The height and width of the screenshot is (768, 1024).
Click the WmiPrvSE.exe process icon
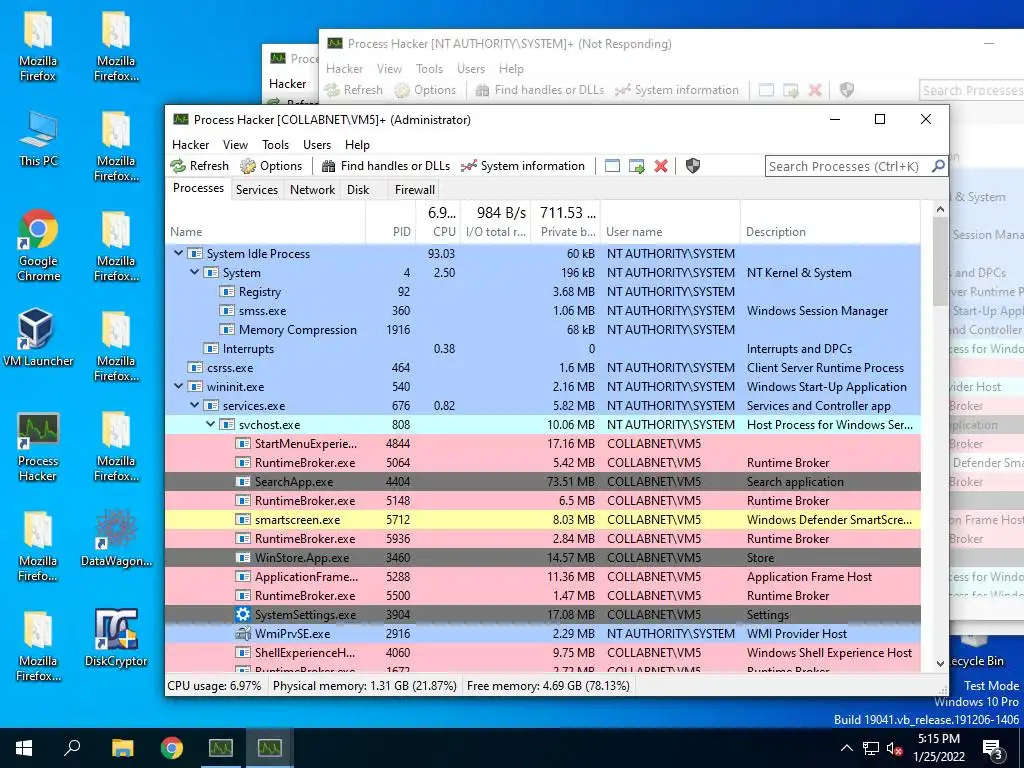[243, 633]
